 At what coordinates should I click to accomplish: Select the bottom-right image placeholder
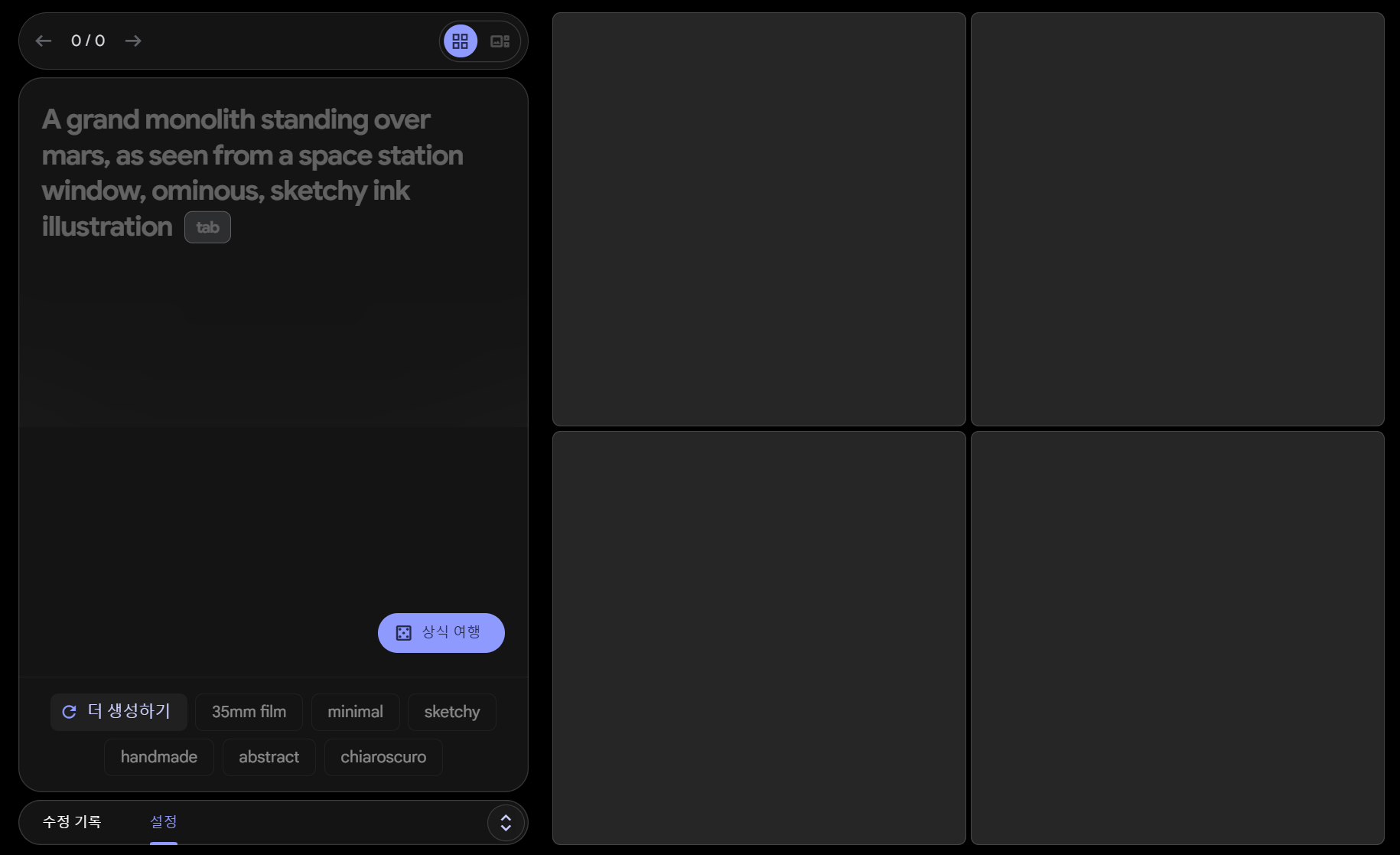pos(1177,638)
